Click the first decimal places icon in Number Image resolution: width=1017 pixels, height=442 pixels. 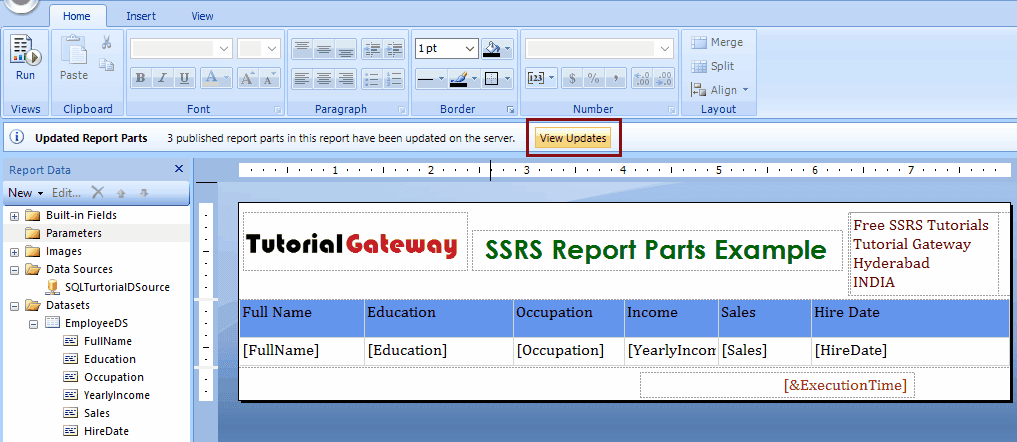coord(642,79)
